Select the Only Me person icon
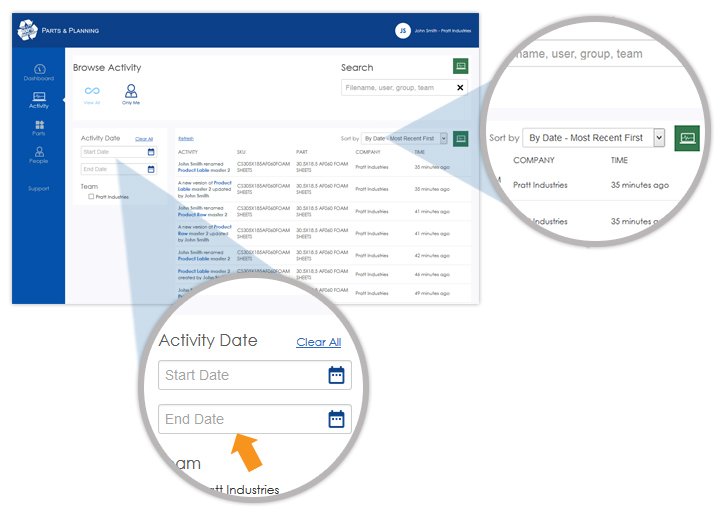The width and height of the screenshot is (721, 510). coord(131,91)
